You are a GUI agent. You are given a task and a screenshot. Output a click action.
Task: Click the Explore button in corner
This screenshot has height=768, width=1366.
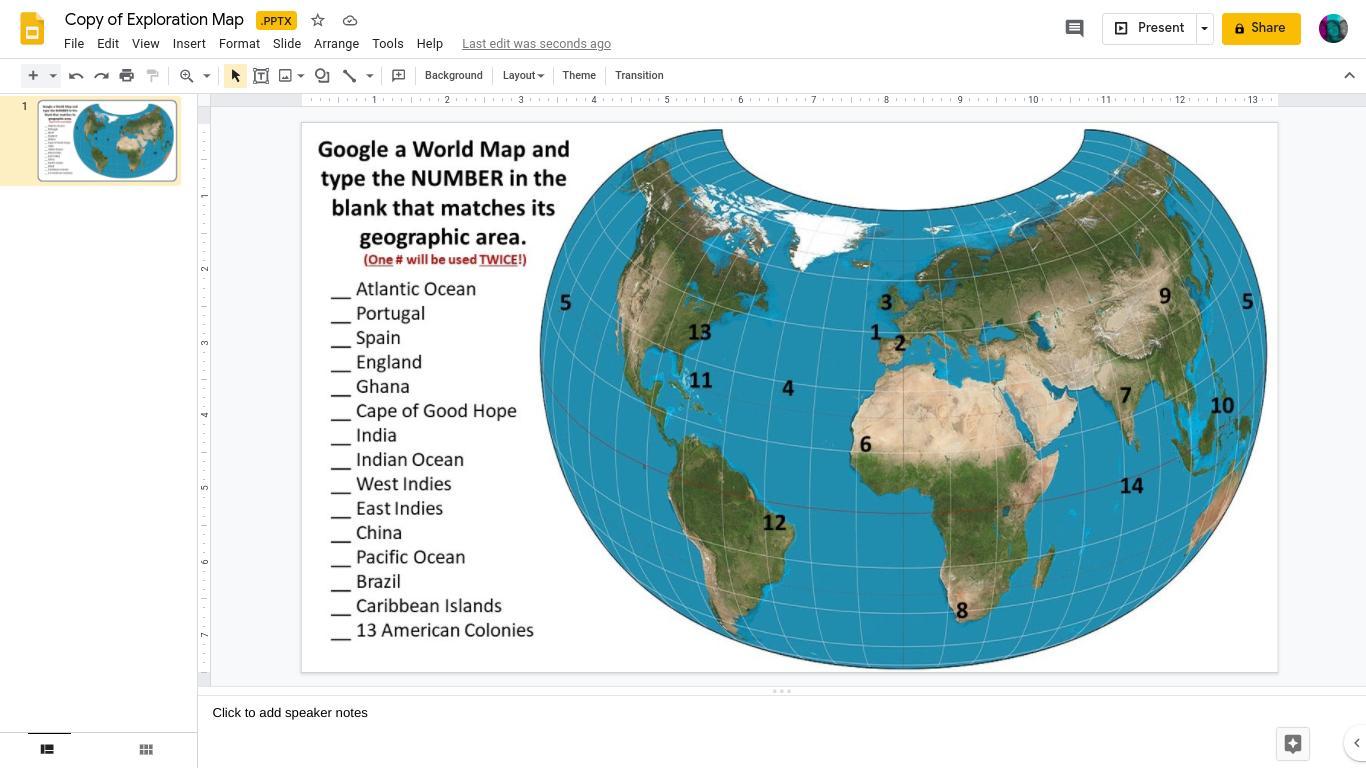tap(1292, 743)
